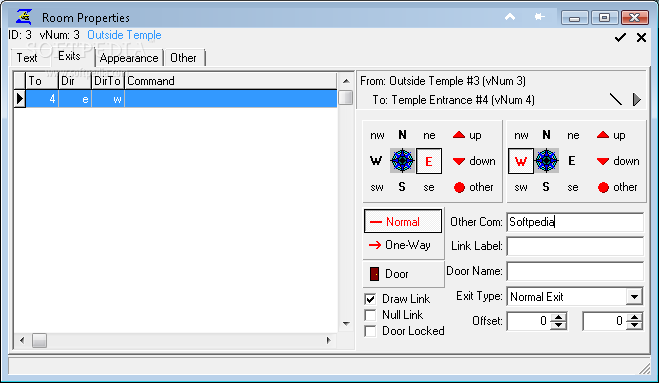Select ne in the From direction compass

pyautogui.click(x=429, y=135)
